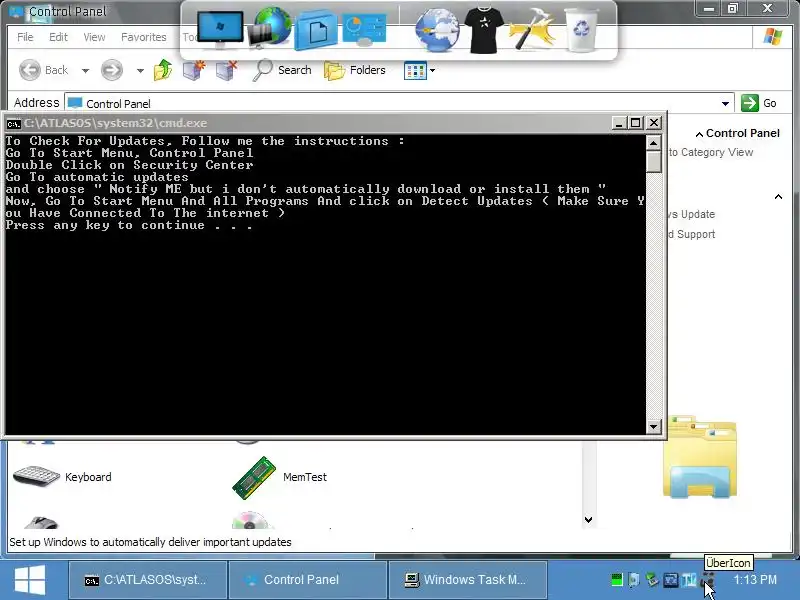Open the Views dropdown arrow
The height and width of the screenshot is (600, 800).
click(x=432, y=70)
